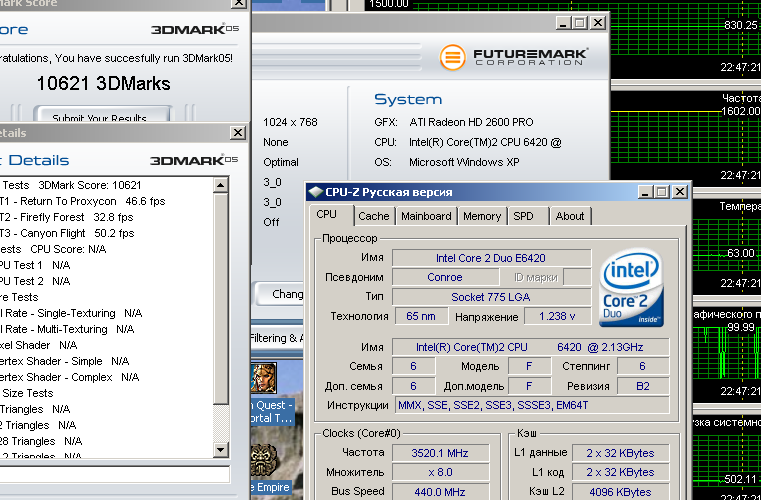Maximize the Futuremark 3DMark05 main window
This screenshot has width=761, height=500.
(x=579, y=23)
